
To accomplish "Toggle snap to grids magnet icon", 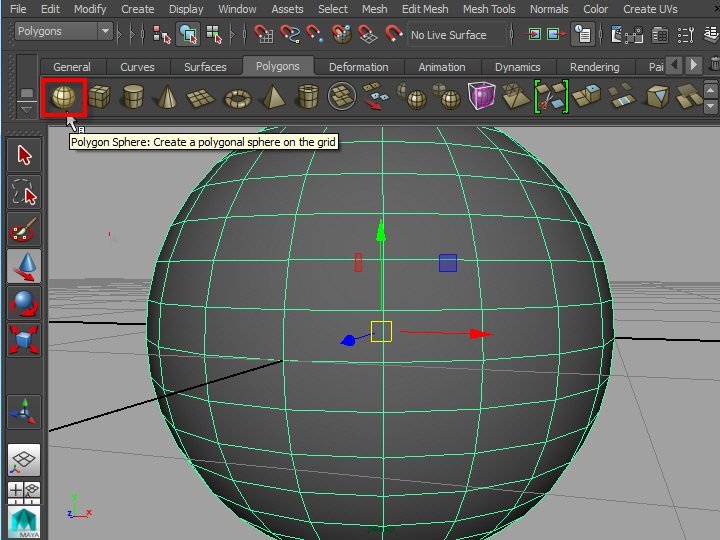I will click(x=264, y=35).
